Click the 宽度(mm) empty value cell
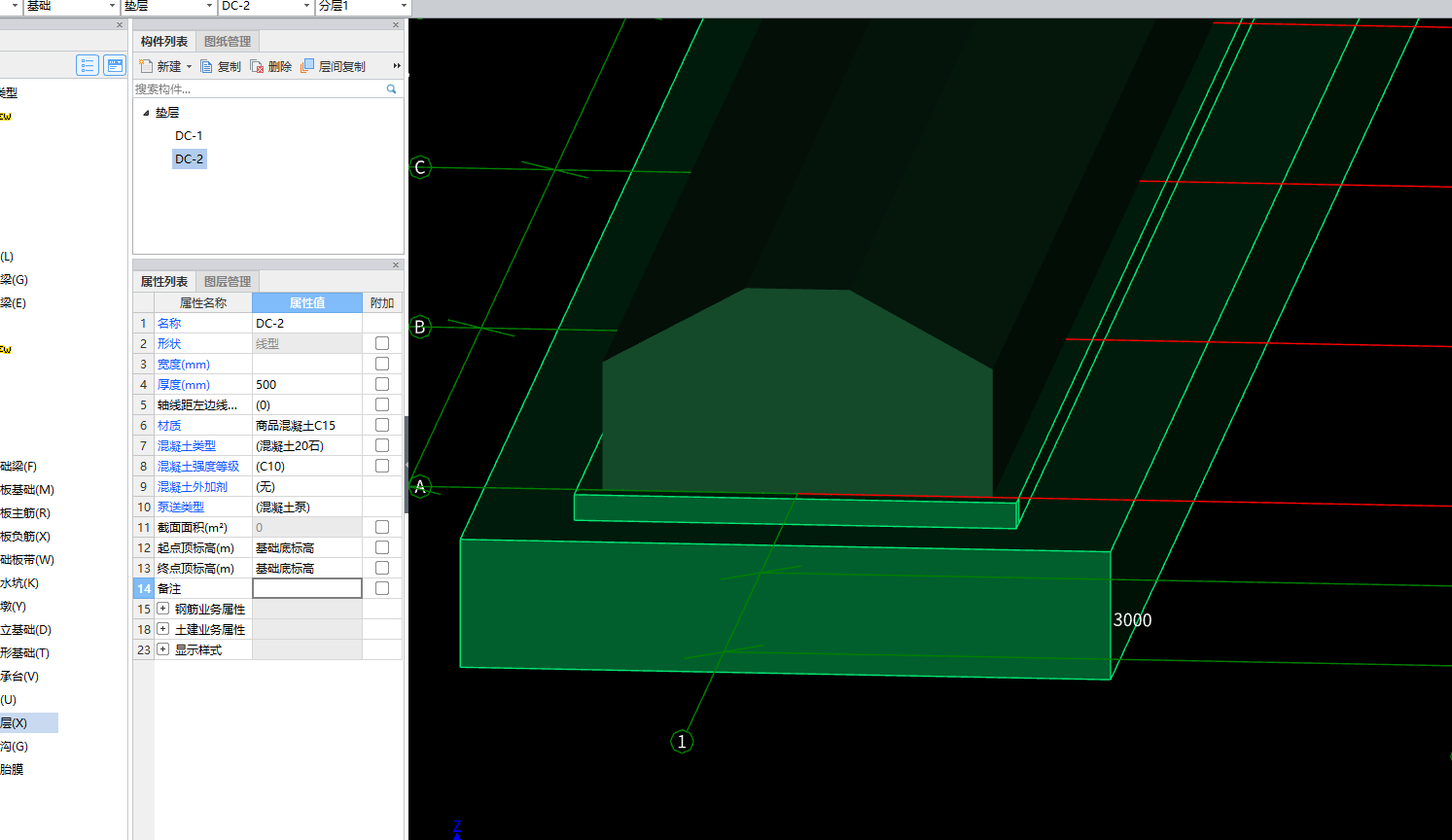The image size is (1452, 840). pos(307,364)
